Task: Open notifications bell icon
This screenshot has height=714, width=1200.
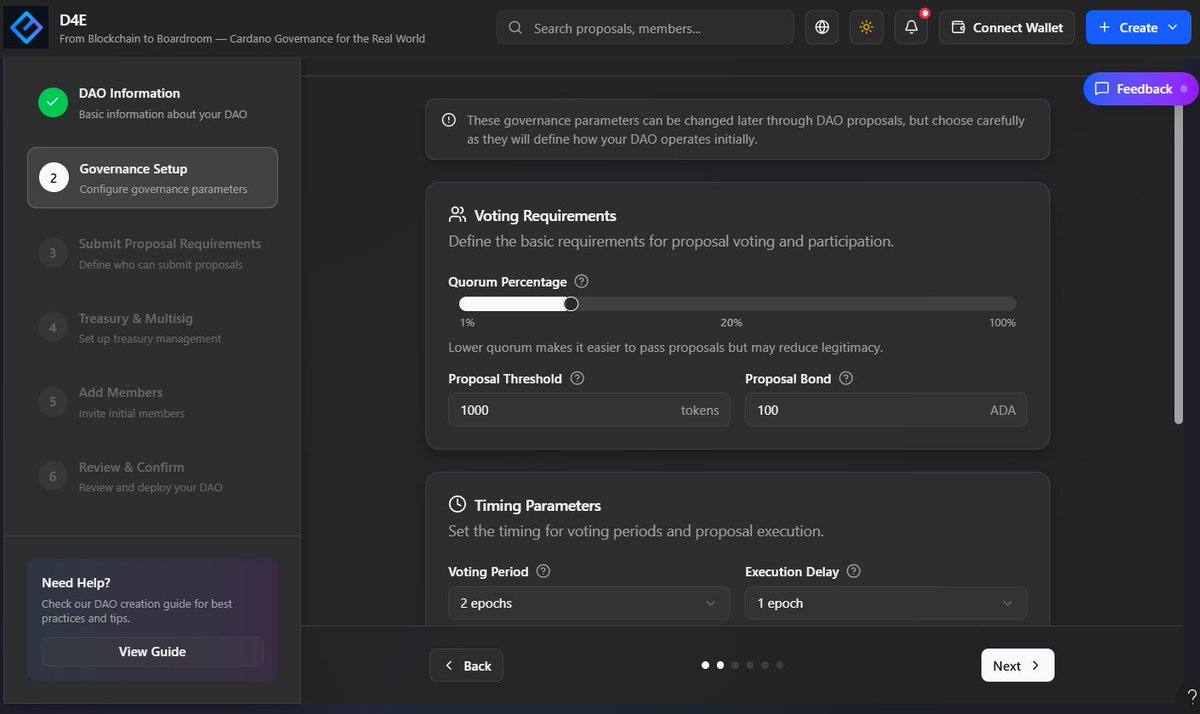Action: coord(911,27)
